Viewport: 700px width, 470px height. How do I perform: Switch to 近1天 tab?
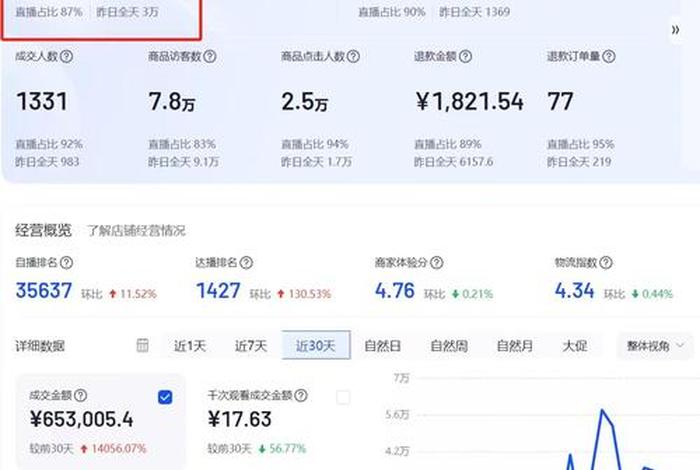point(190,345)
